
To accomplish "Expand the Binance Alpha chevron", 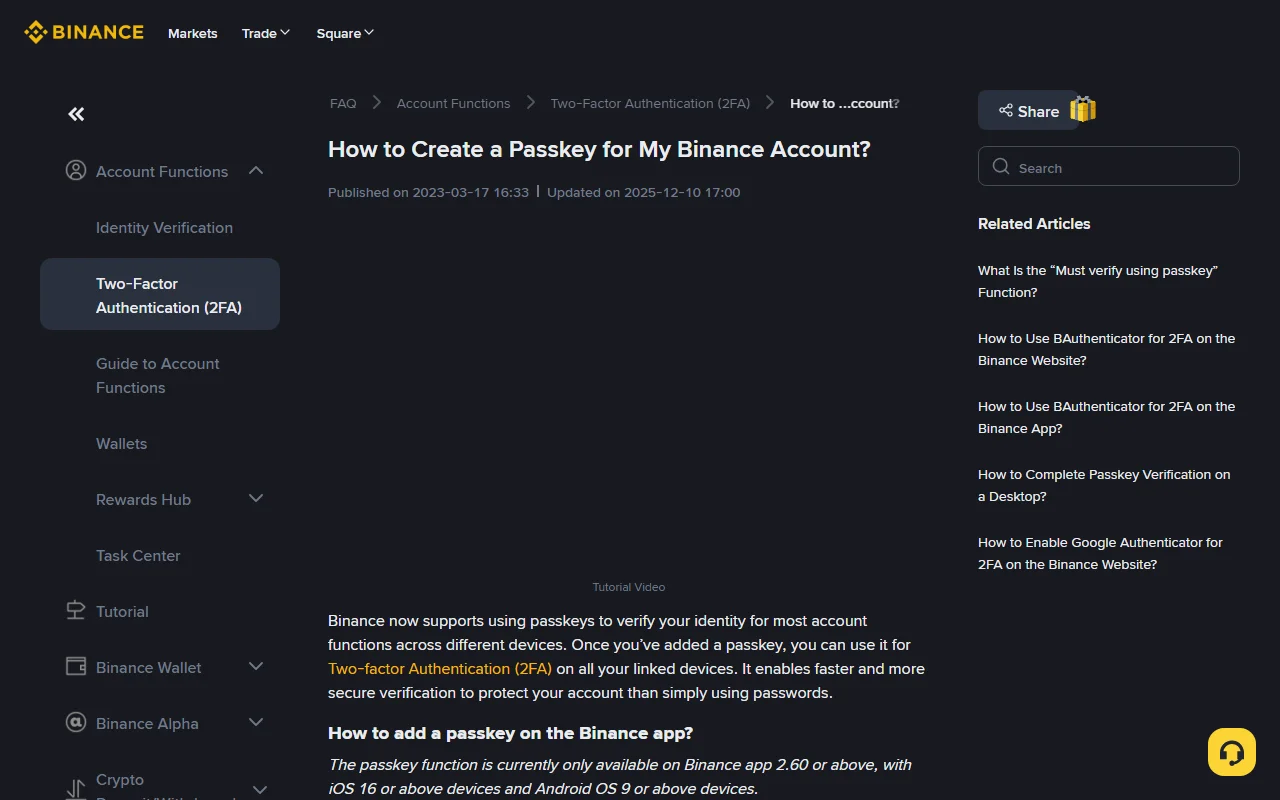I will click(x=256, y=722).
